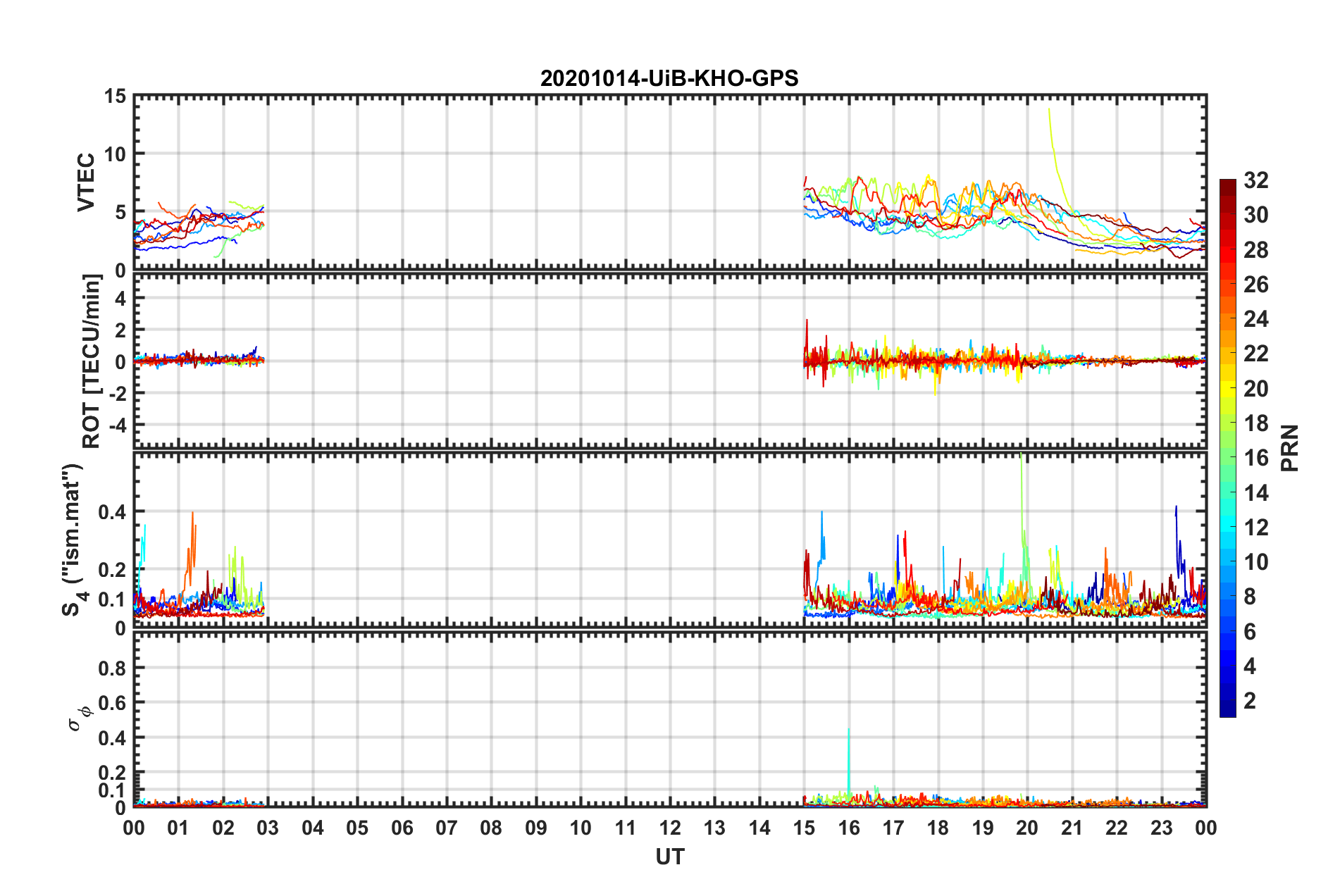Click the VTEC y-axis label

(x=86, y=182)
